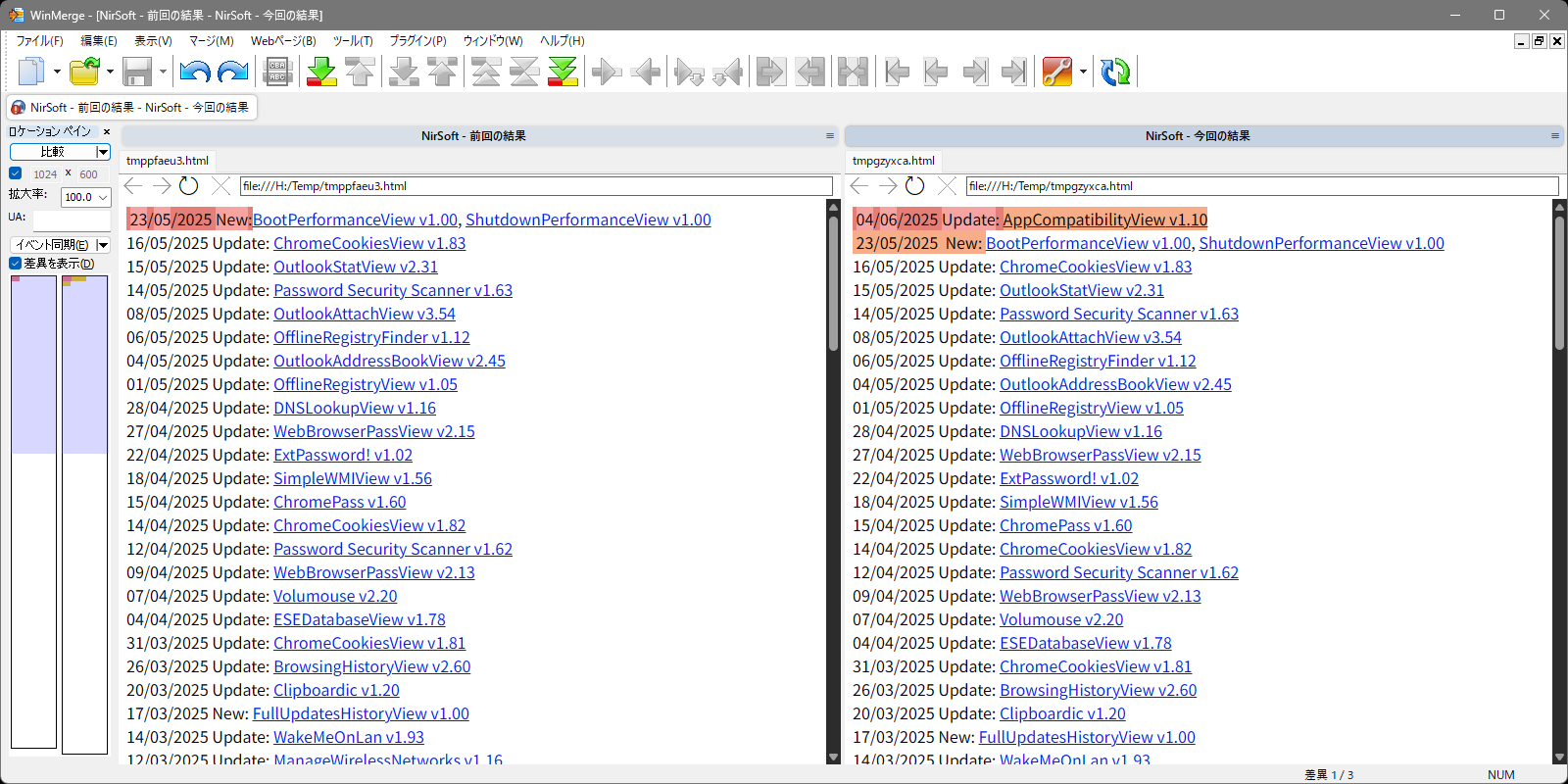Close the ロケーション ペイン panel

pyautogui.click(x=107, y=131)
